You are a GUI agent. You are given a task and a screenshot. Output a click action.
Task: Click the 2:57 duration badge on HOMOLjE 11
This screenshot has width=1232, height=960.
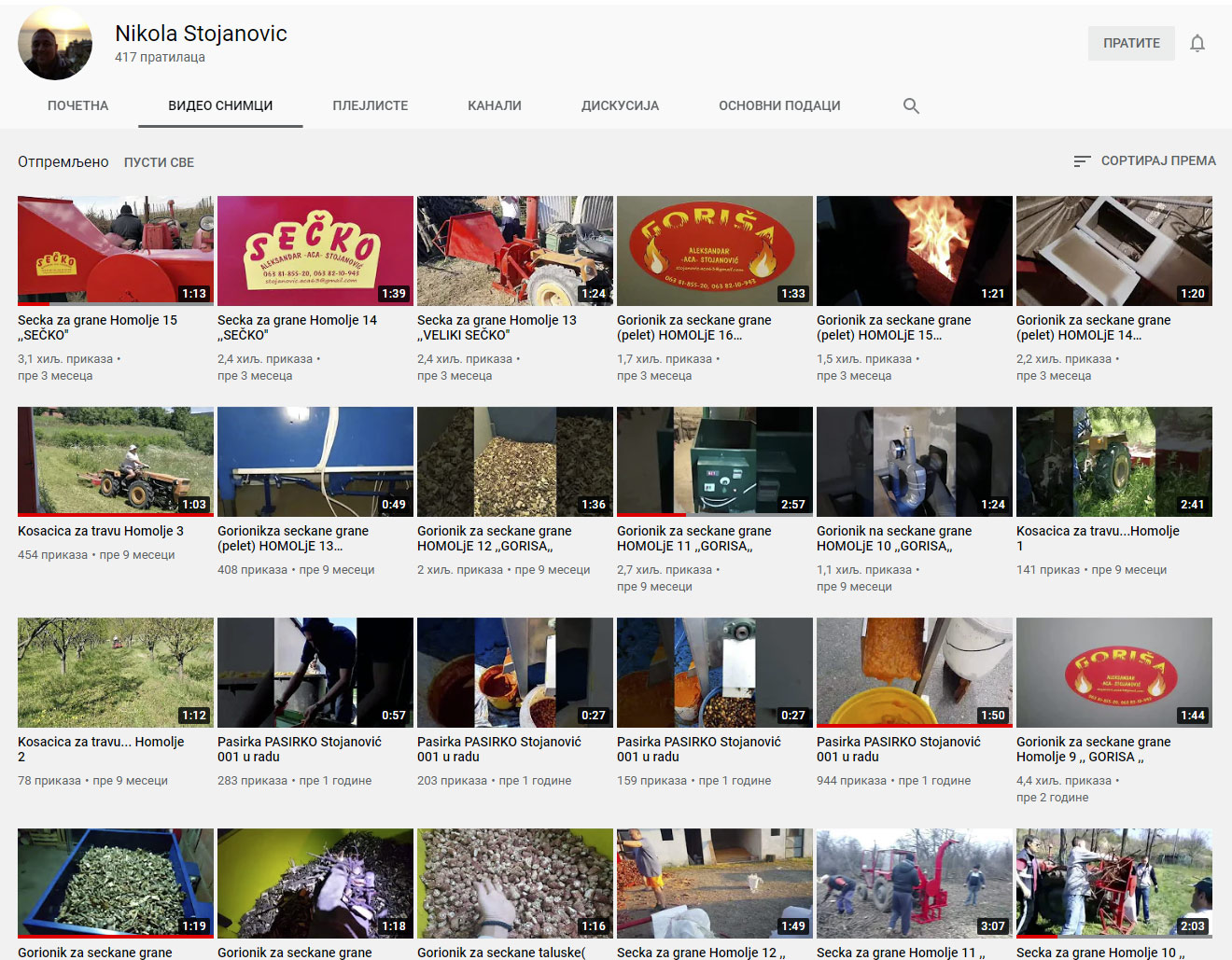tap(793, 505)
